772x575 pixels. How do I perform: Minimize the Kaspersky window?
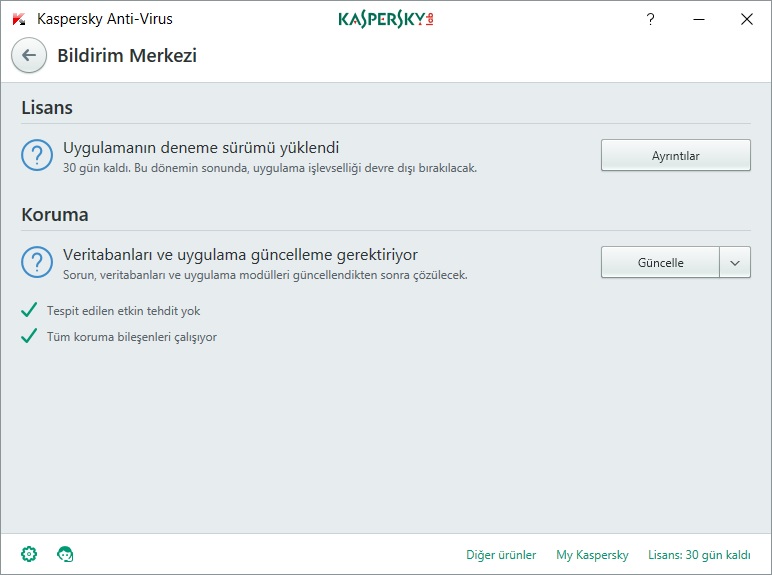pyautogui.click(x=699, y=19)
